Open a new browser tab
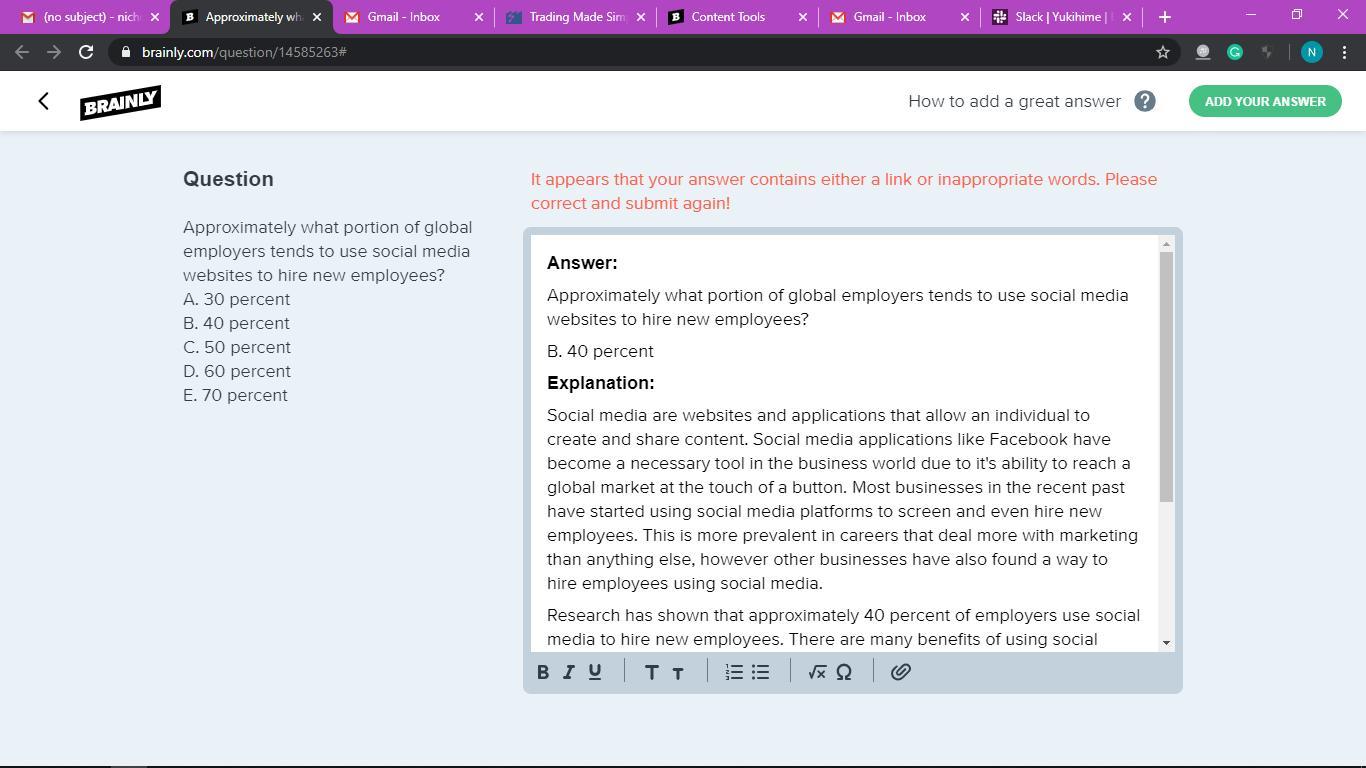The height and width of the screenshot is (768, 1366). point(1164,17)
